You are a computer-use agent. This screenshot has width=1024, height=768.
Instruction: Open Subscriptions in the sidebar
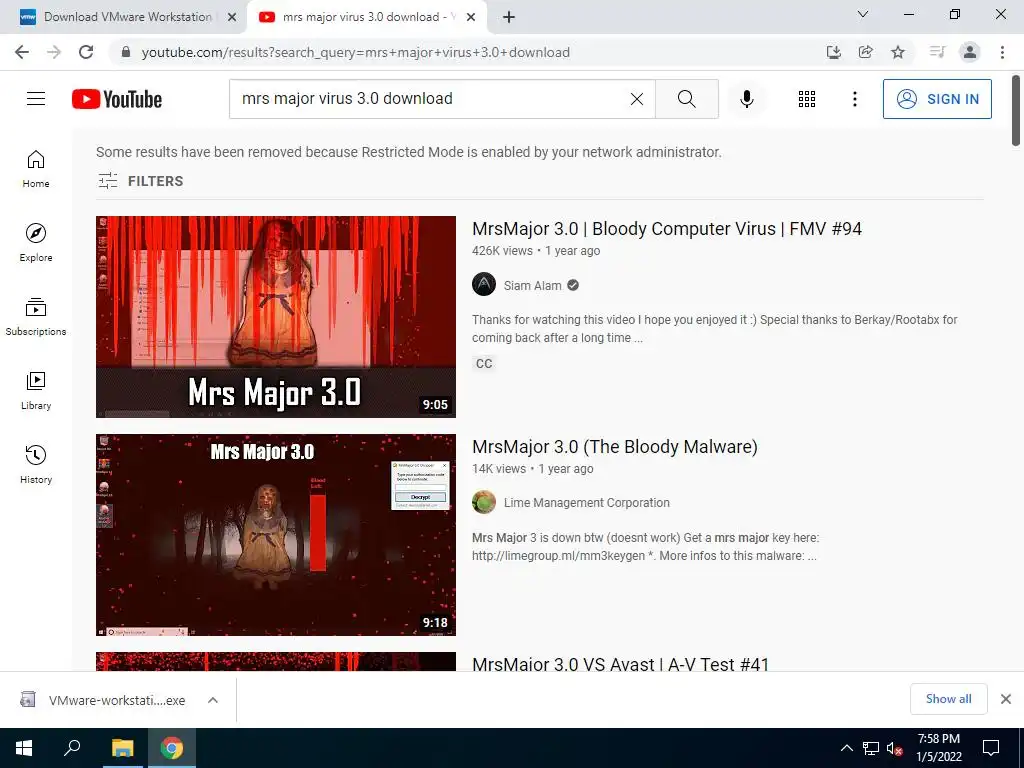pos(36,317)
